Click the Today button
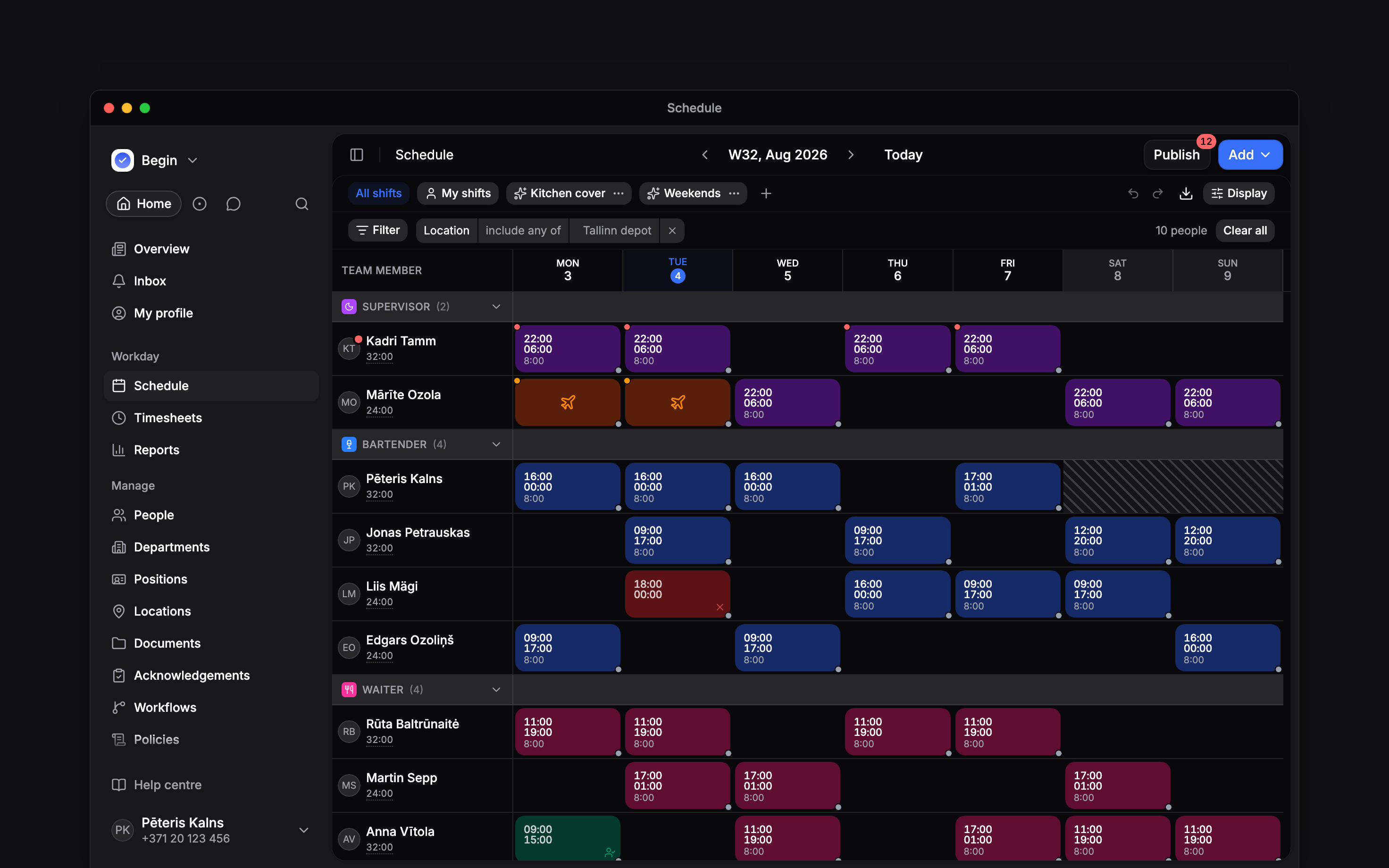This screenshot has height=868, width=1389. pos(904,155)
